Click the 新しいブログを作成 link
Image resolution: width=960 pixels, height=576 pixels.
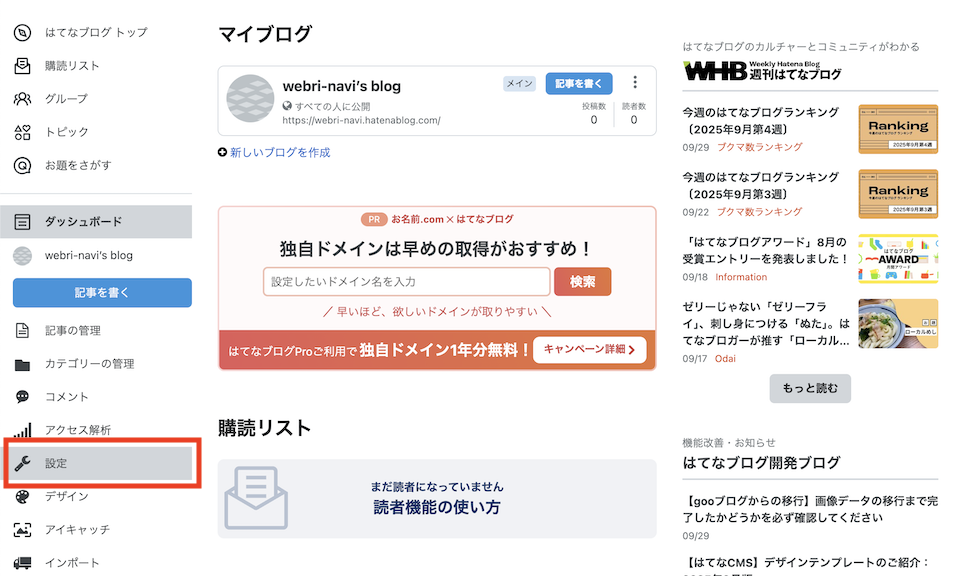point(279,153)
